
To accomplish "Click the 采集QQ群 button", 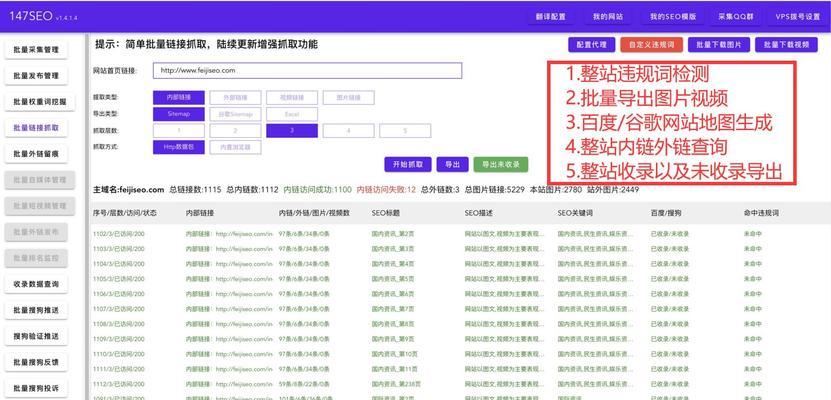I will click(x=736, y=17).
